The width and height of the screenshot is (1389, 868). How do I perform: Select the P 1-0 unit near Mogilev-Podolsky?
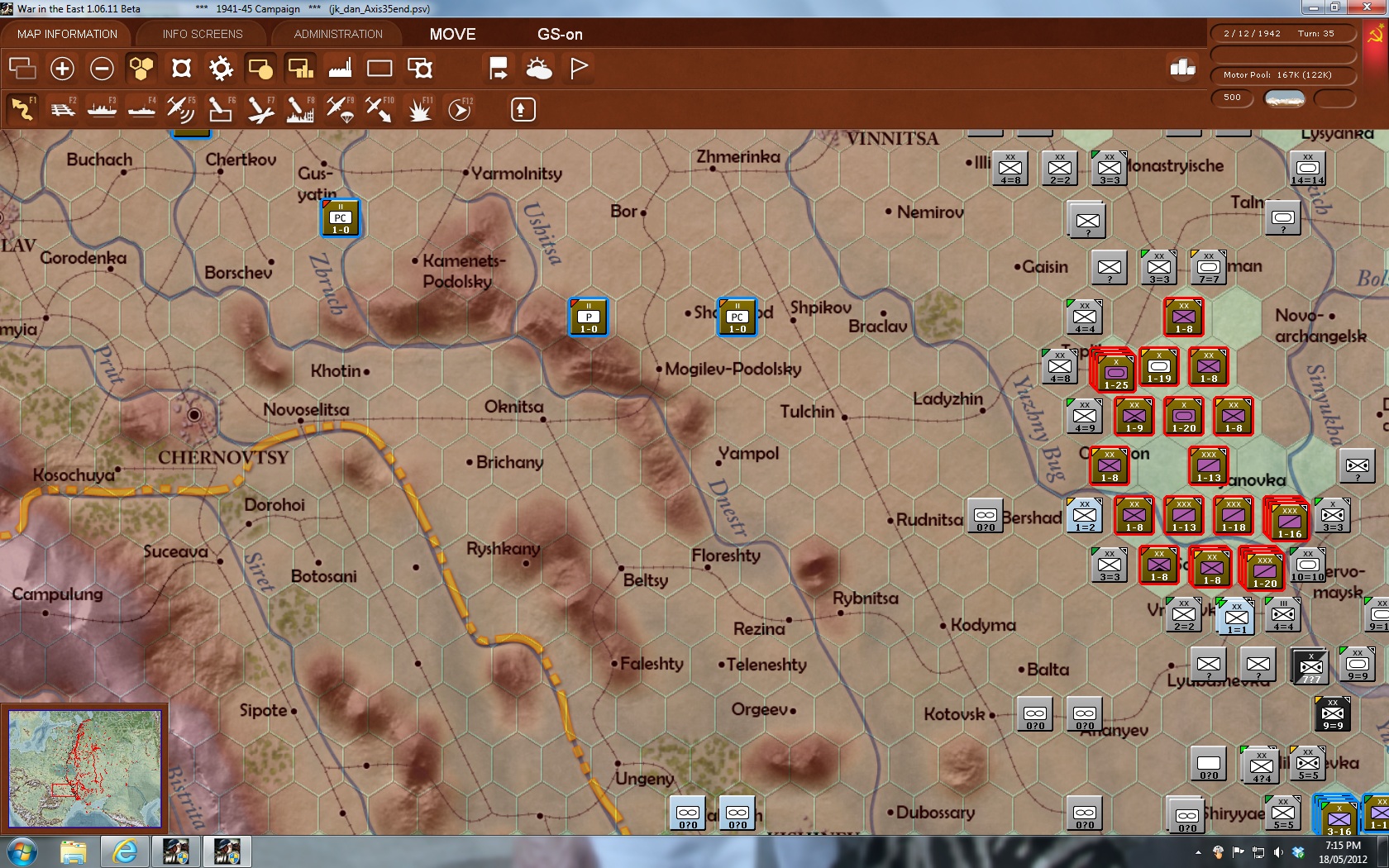point(589,317)
